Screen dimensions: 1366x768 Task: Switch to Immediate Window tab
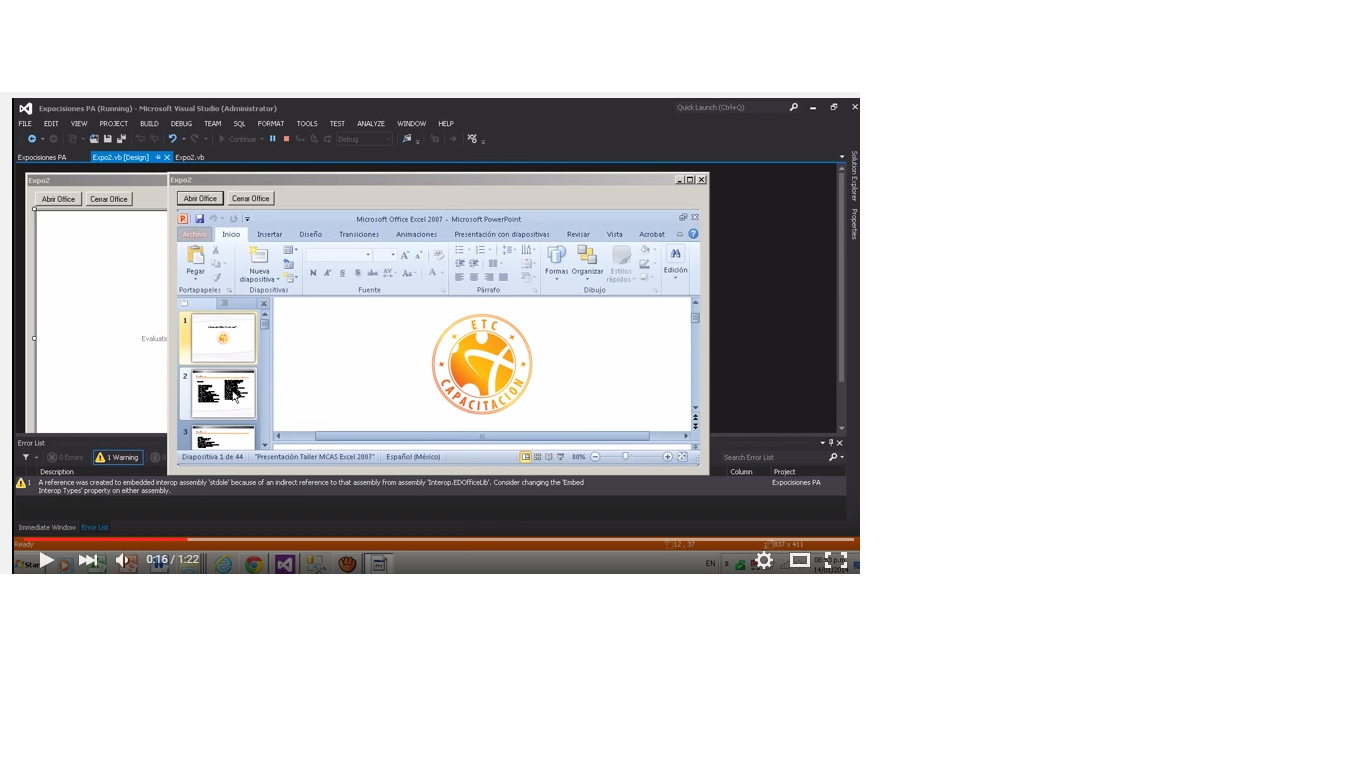[x=47, y=527]
